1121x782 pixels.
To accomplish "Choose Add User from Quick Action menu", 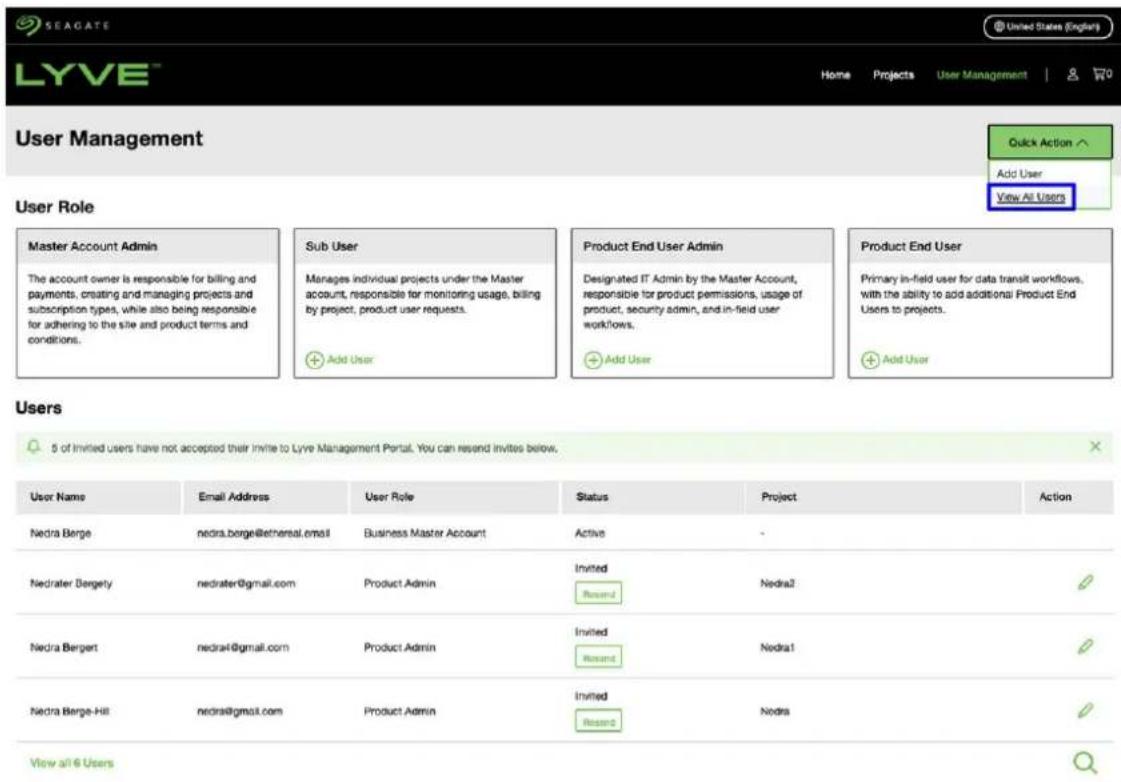I will tap(1019, 174).
